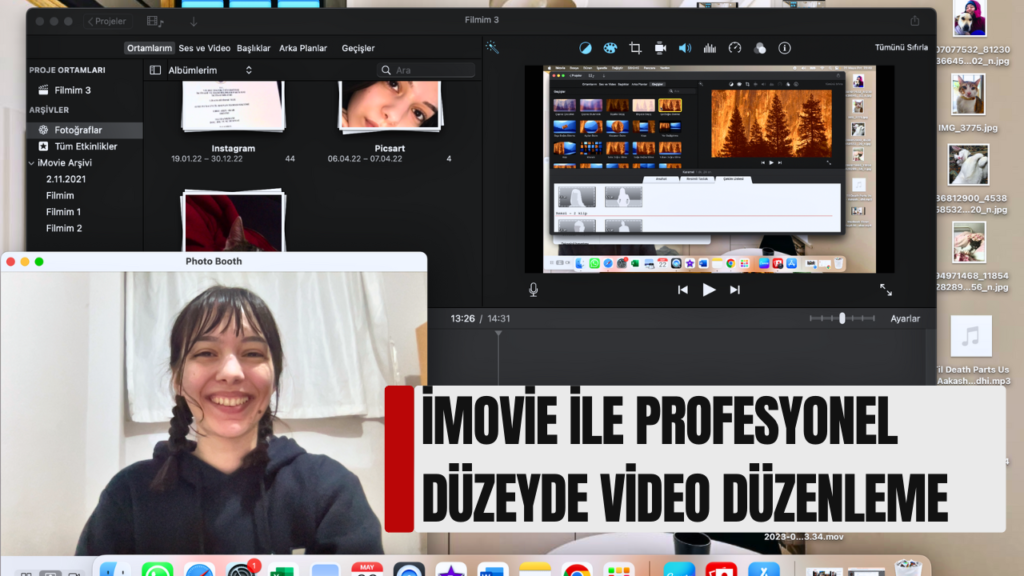Collapse the iMovie Arşivi tree
The image size is (1024, 576).
tap(32, 162)
